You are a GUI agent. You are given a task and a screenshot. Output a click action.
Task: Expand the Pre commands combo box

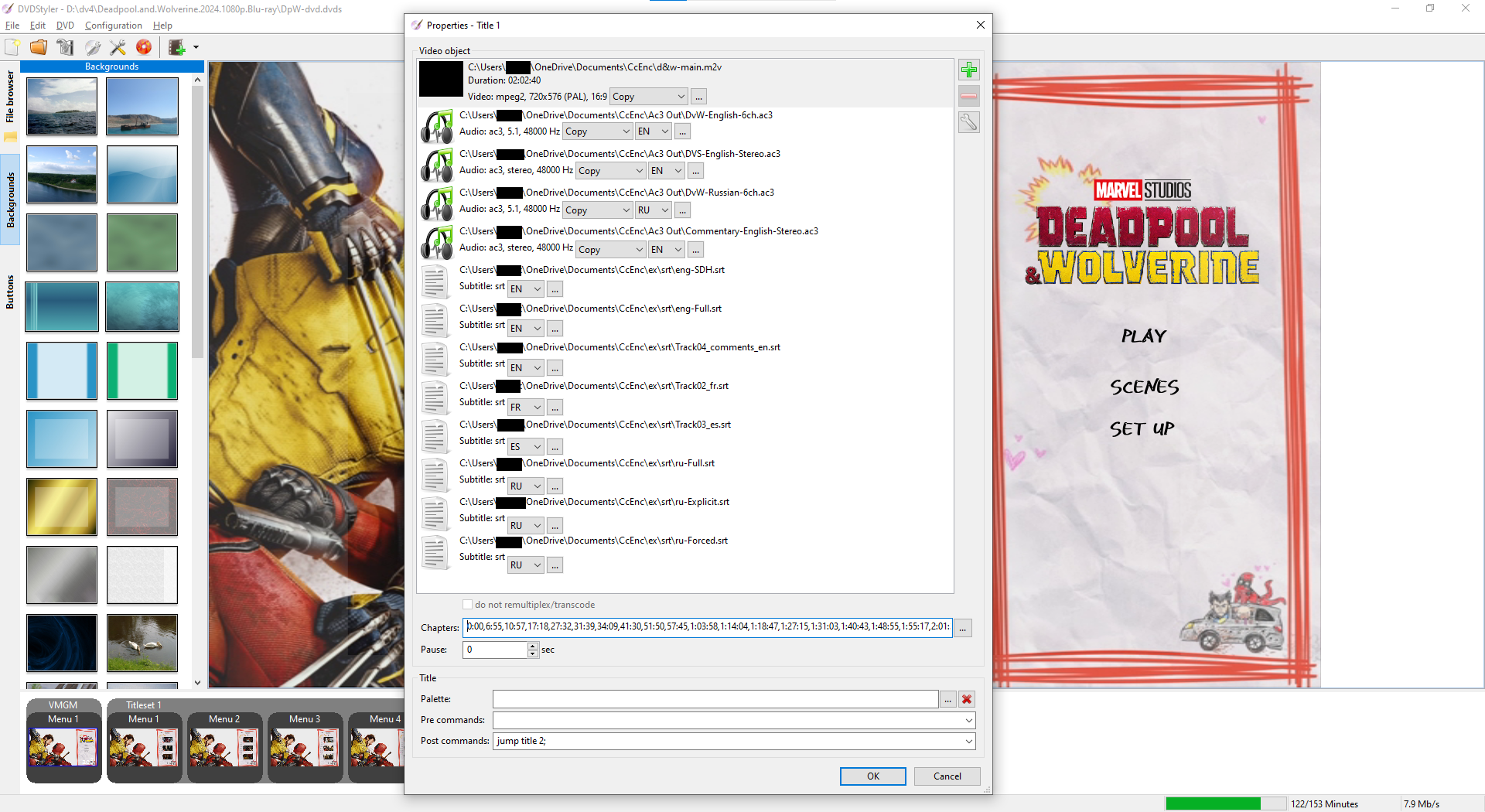click(968, 720)
